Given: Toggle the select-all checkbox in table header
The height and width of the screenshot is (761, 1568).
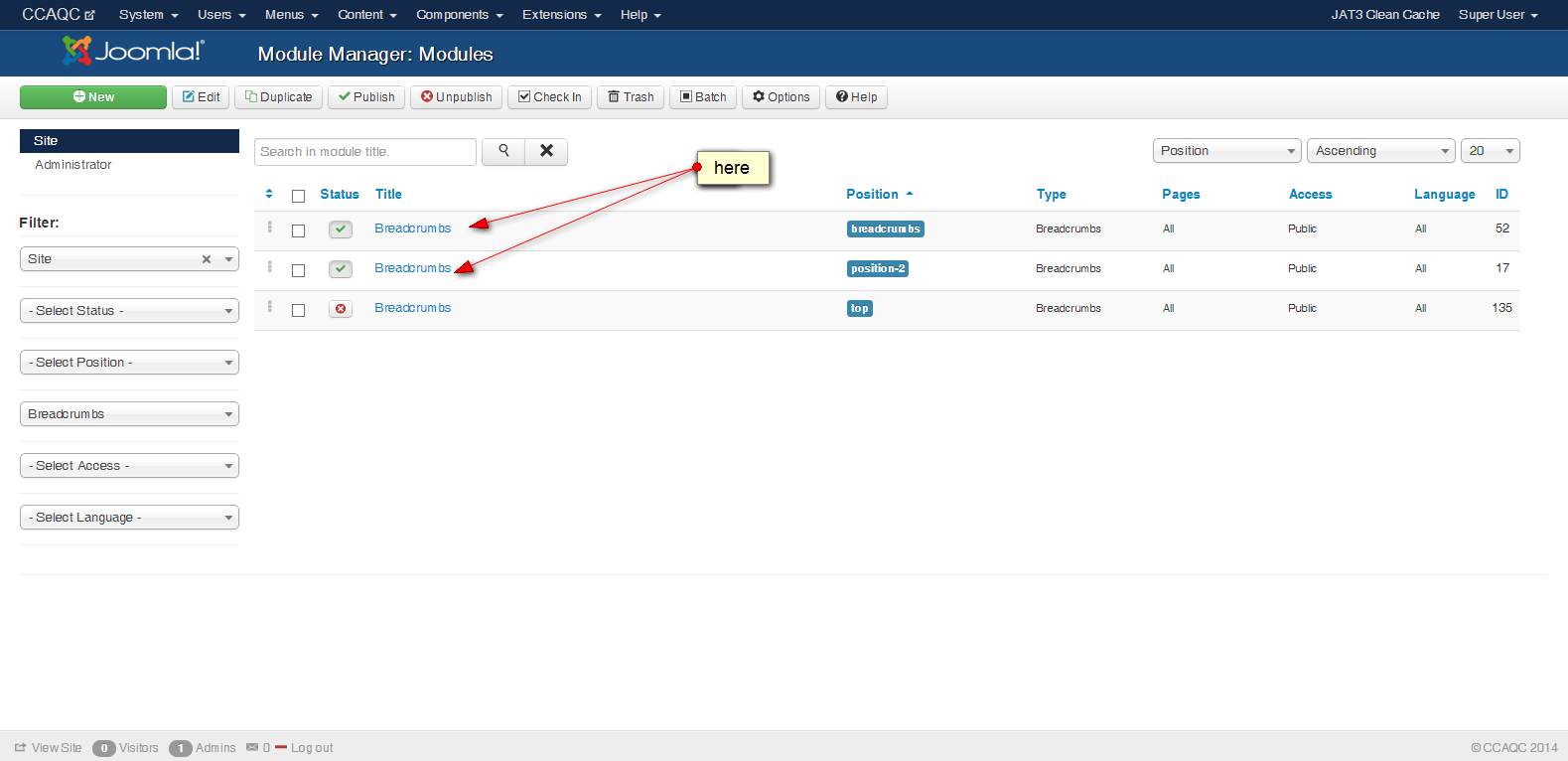Looking at the screenshot, I should pyautogui.click(x=298, y=196).
